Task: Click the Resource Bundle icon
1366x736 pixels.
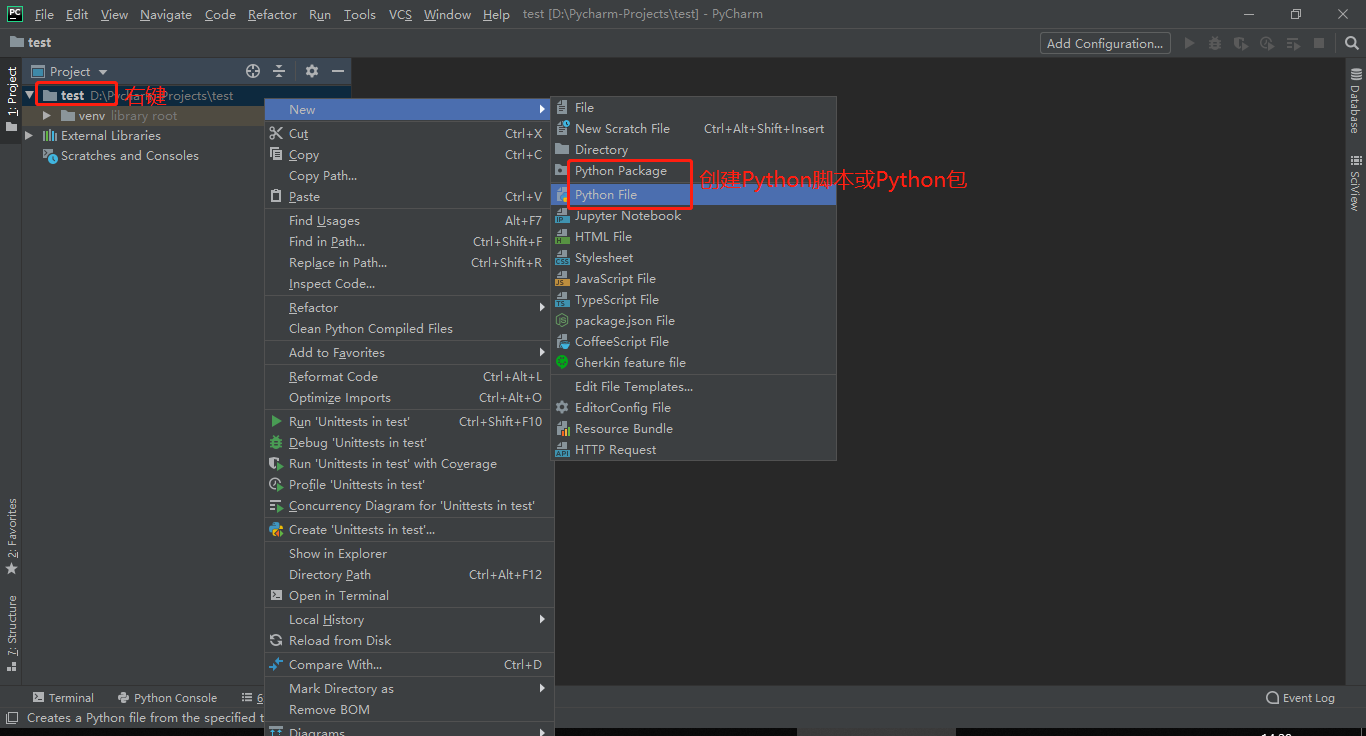Action: [562, 429]
